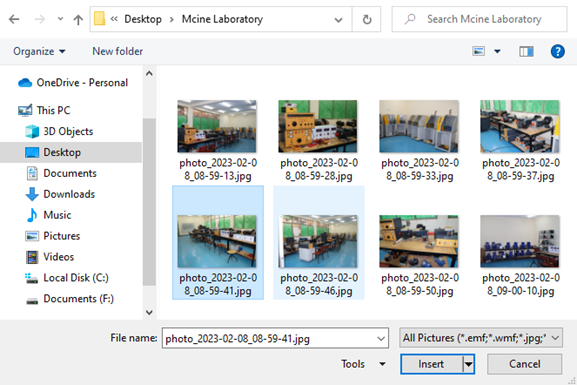
Task: Open Downloads in the sidebar
Action: [x=60, y=194]
